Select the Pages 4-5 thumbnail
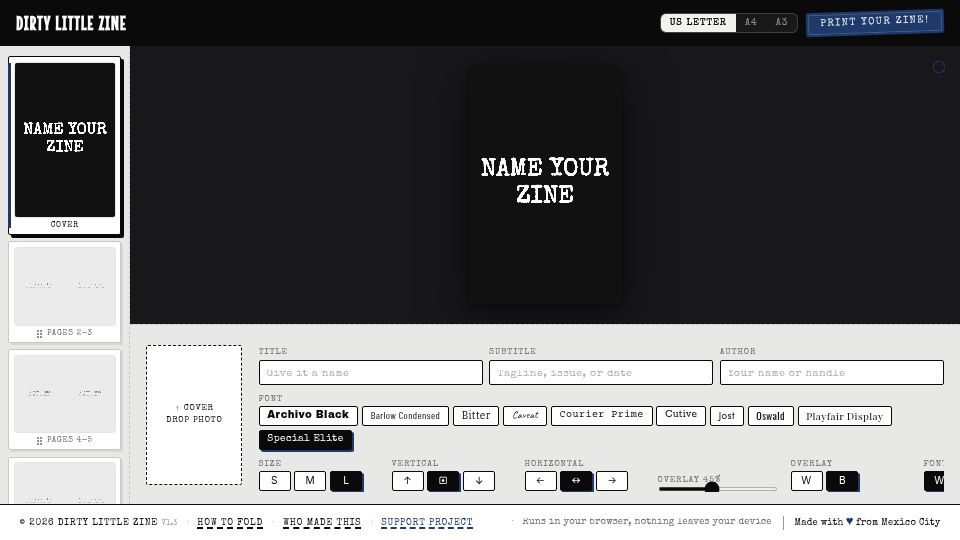Screen dimensions: 960x540 [64, 399]
